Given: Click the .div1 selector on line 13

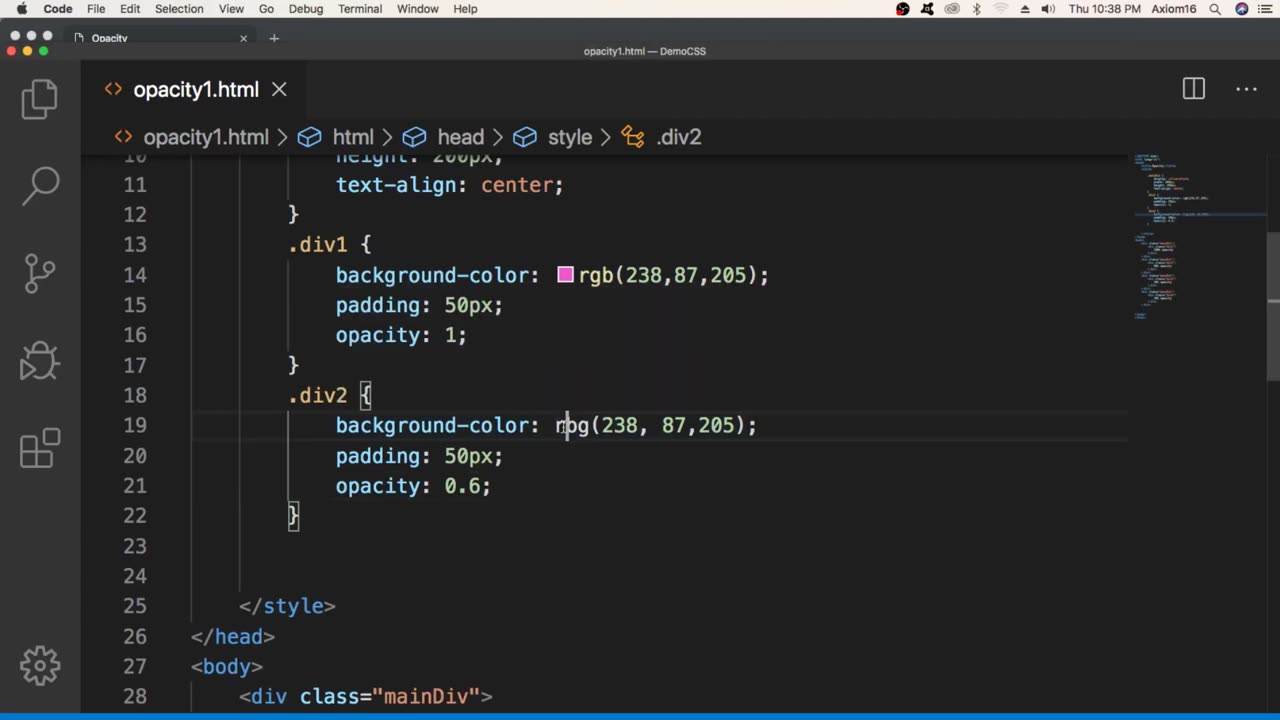Looking at the screenshot, I should click(x=317, y=244).
